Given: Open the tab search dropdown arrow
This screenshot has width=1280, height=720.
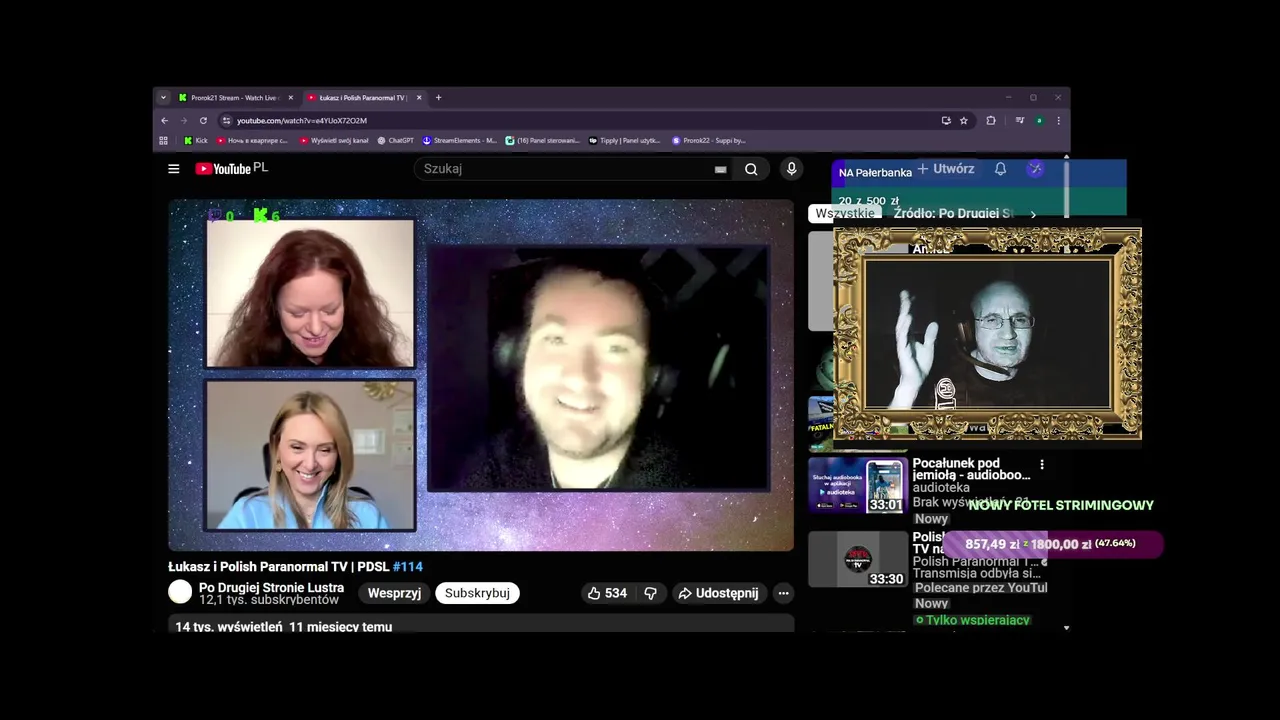Looking at the screenshot, I should click(x=163, y=98).
